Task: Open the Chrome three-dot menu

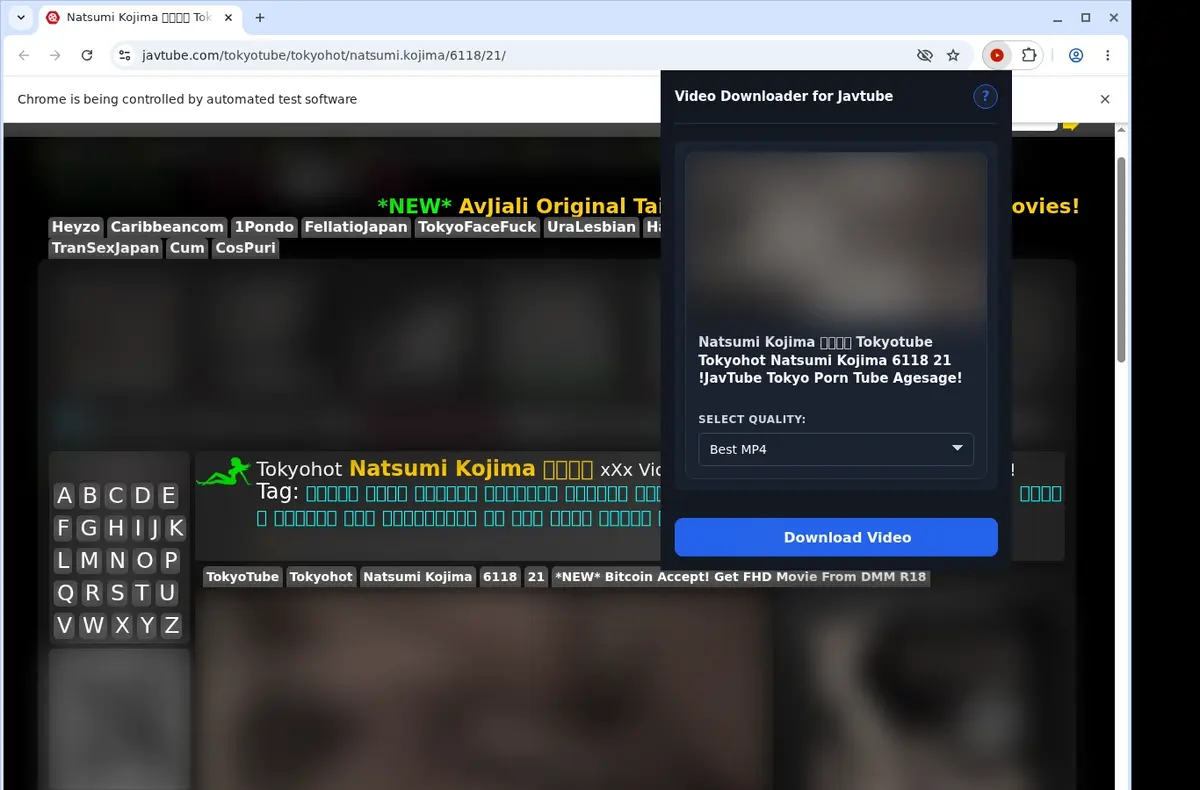Action: click(1107, 56)
